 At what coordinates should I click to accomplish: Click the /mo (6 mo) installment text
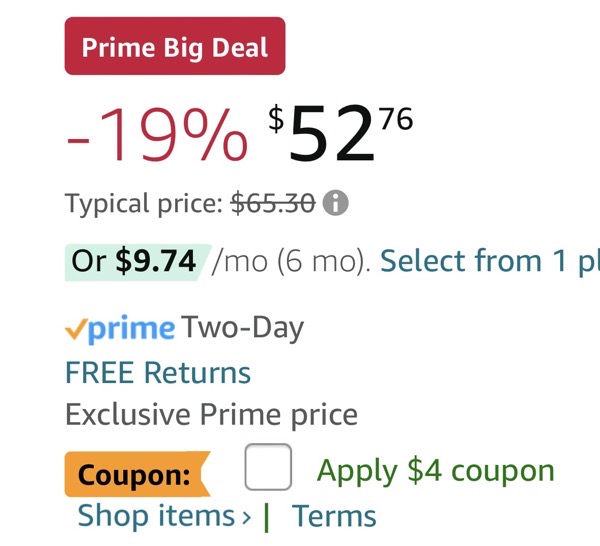click(292, 262)
